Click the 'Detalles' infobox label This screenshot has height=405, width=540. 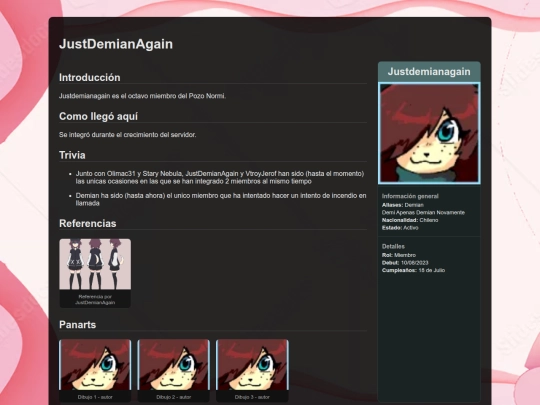tap(393, 247)
